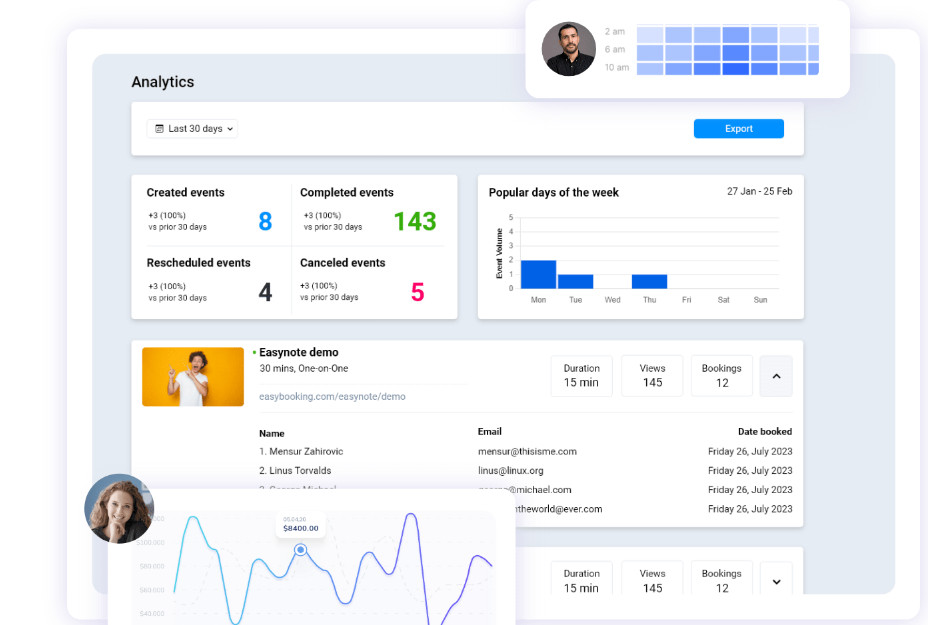Click the Created events count 8

265,221
